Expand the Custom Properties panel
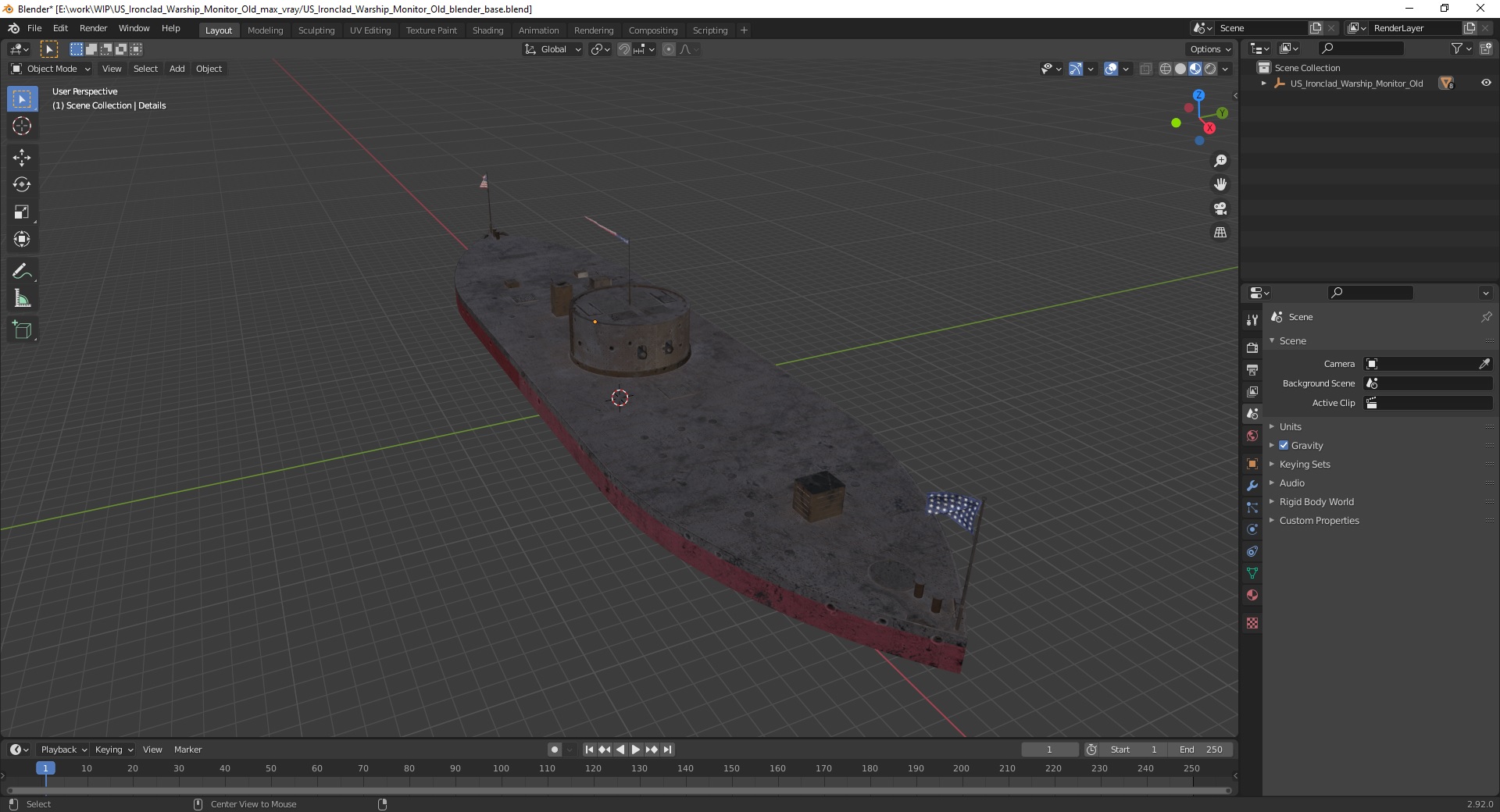The width and height of the screenshot is (1500, 812). tap(1319, 520)
